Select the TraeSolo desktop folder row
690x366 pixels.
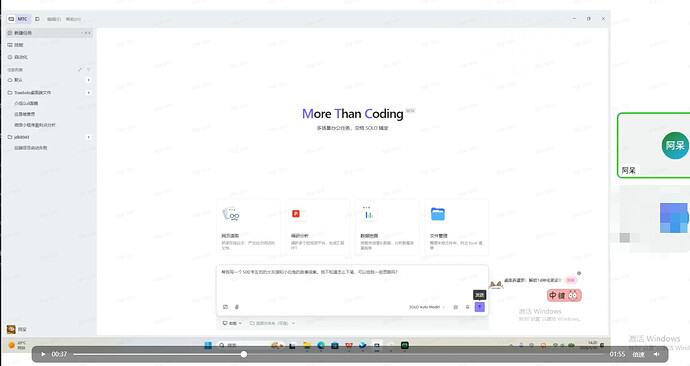click(x=49, y=93)
